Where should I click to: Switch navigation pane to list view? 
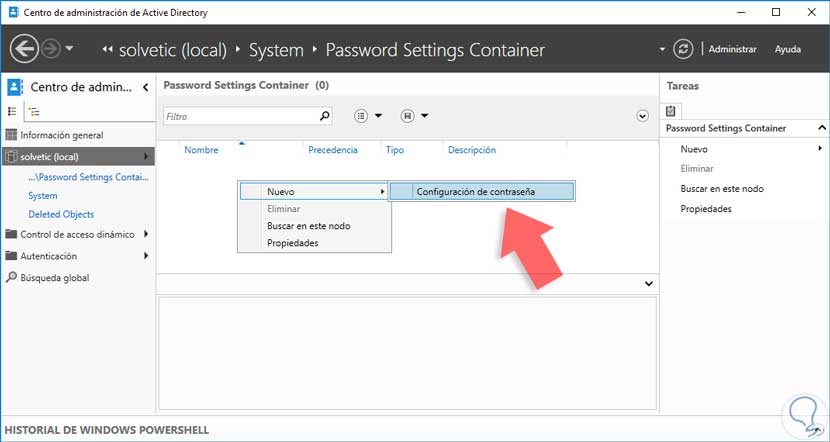(x=13, y=111)
